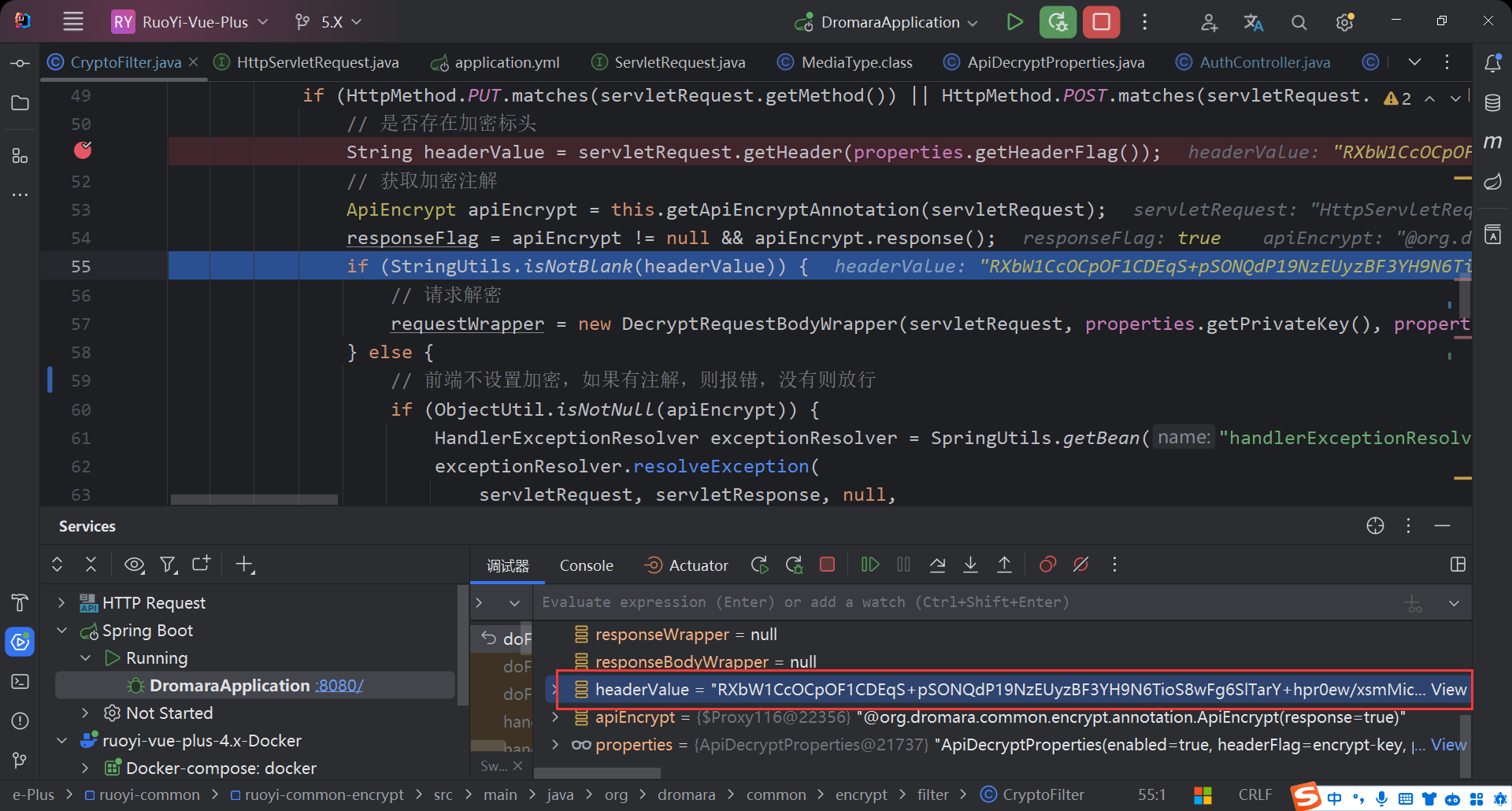Toggle Mute Breakpoints in debugger toolbar
This screenshot has height=811, width=1512.
pos(1080,565)
